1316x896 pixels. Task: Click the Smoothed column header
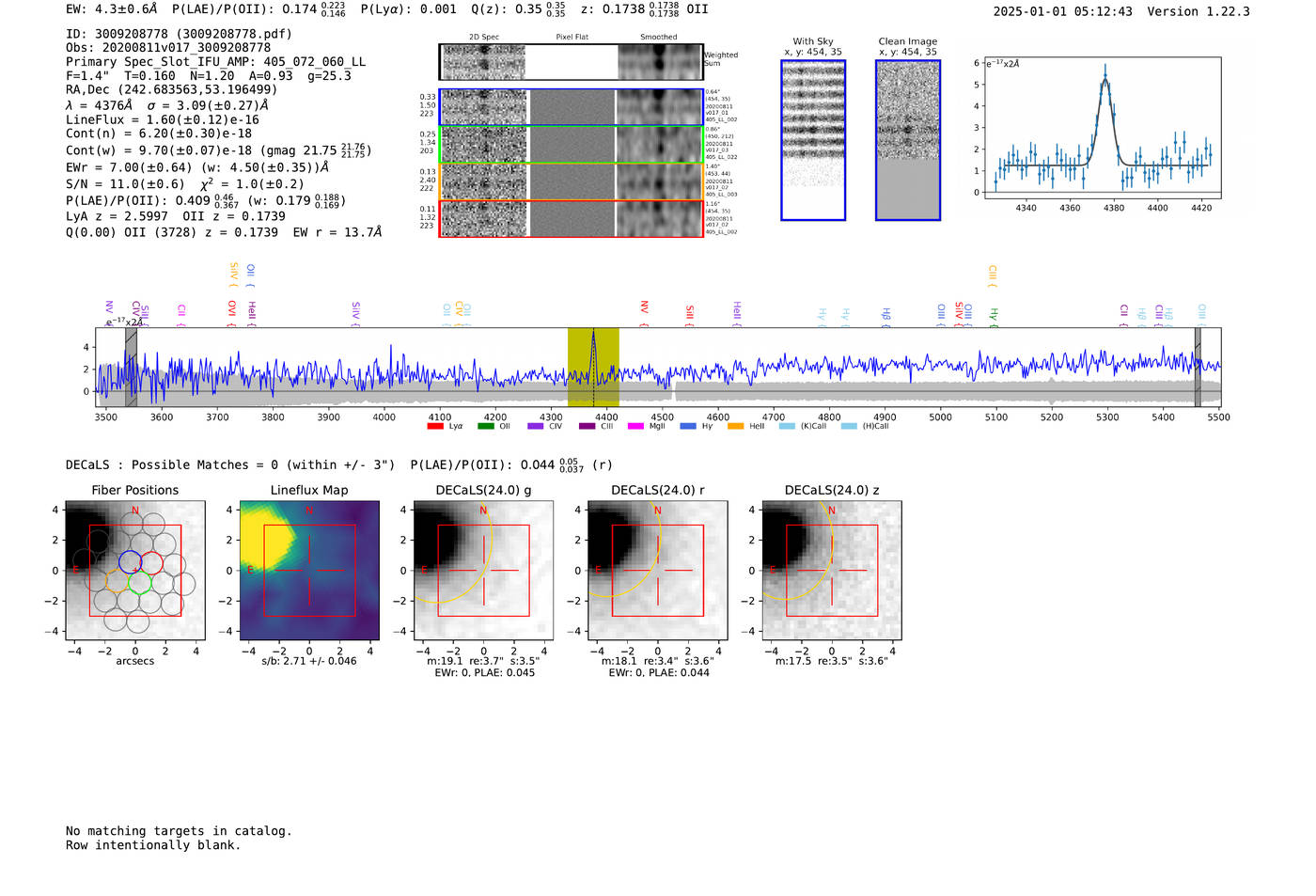click(x=658, y=38)
